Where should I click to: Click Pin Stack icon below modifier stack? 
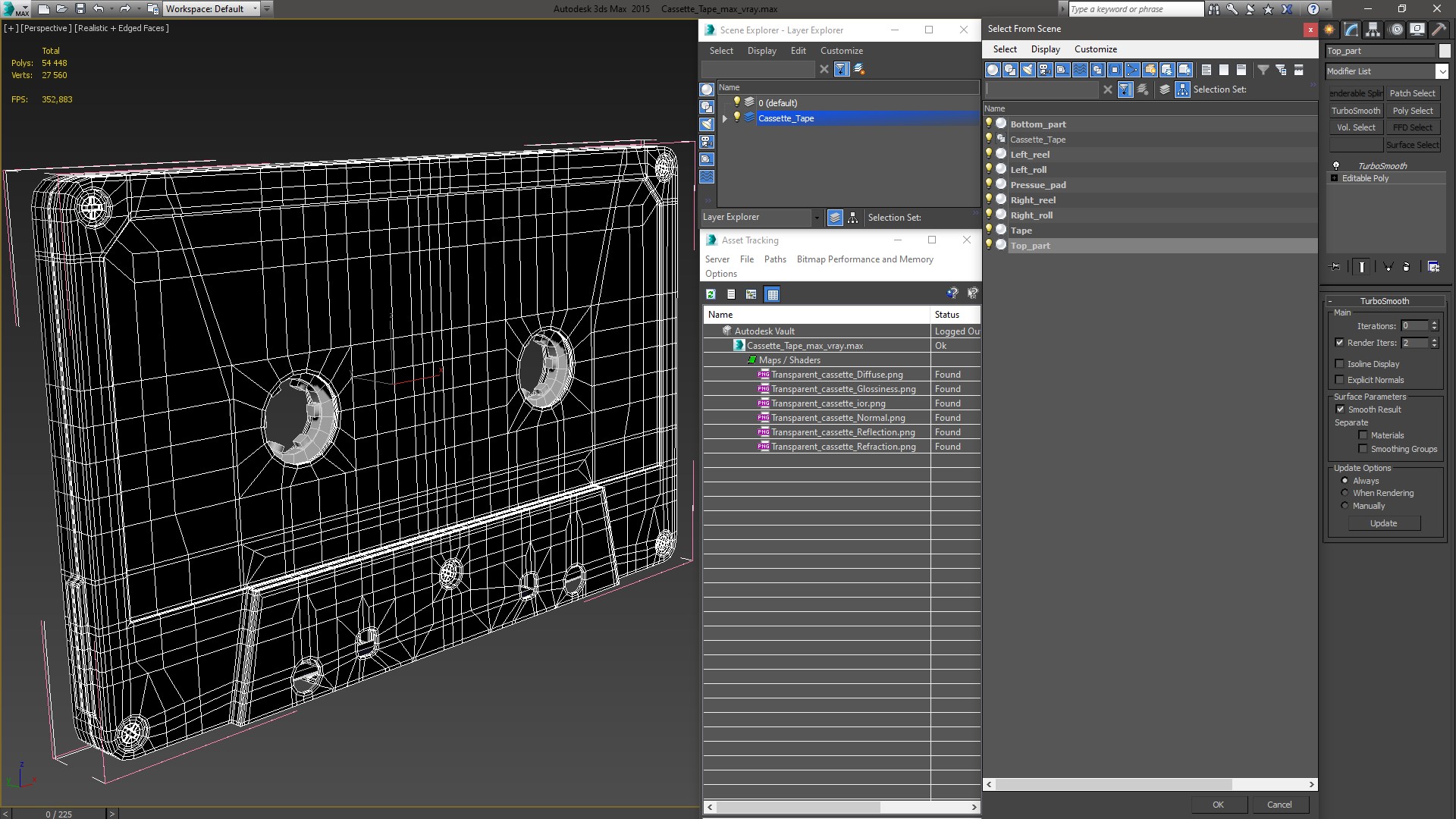point(1335,267)
